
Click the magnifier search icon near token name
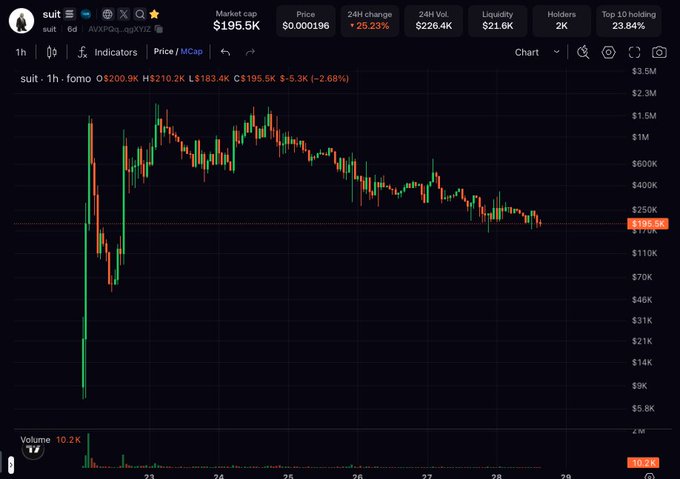click(x=140, y=14)
